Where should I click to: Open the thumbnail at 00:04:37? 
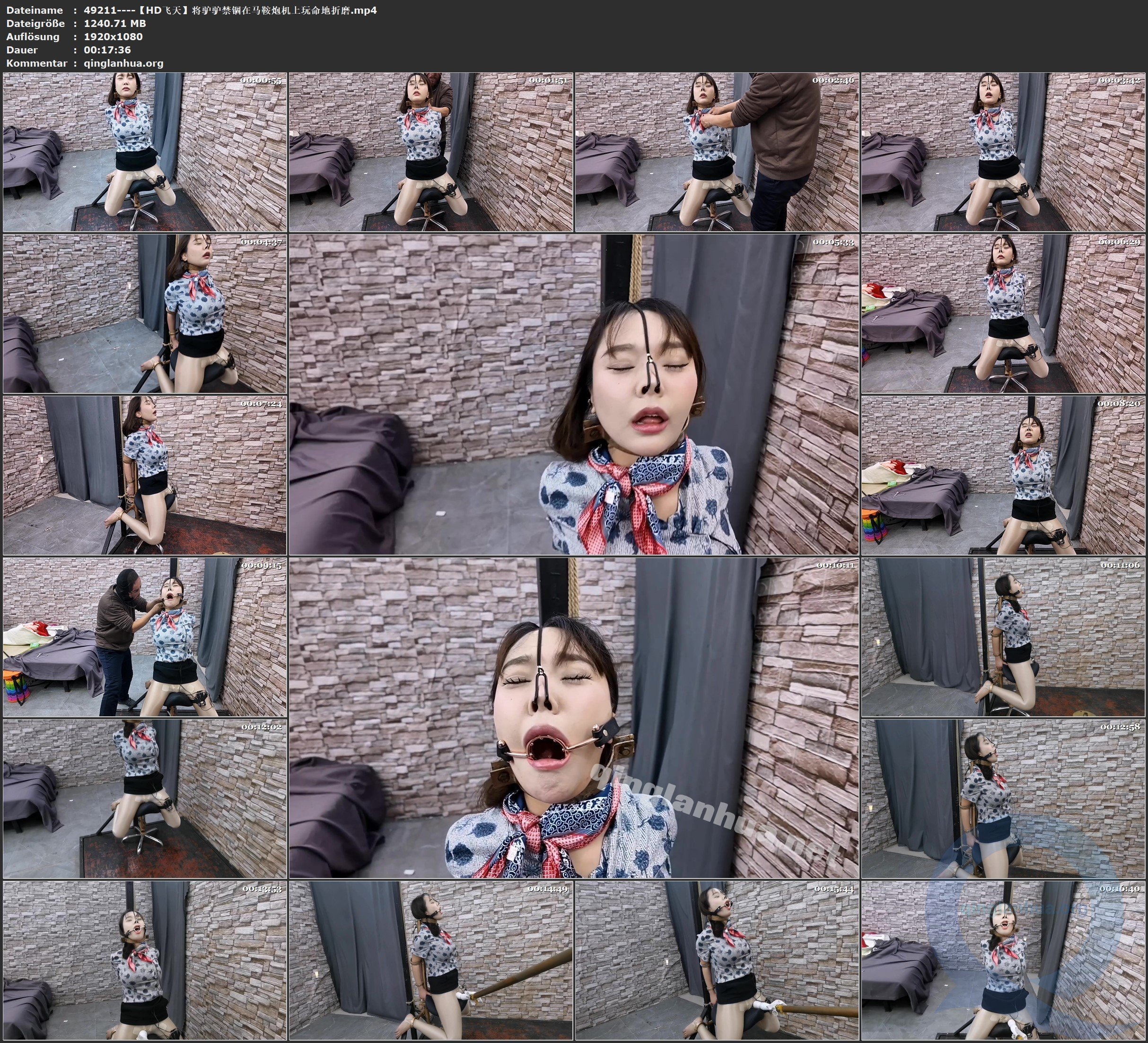pyautogui.click(x=145, y=313)
